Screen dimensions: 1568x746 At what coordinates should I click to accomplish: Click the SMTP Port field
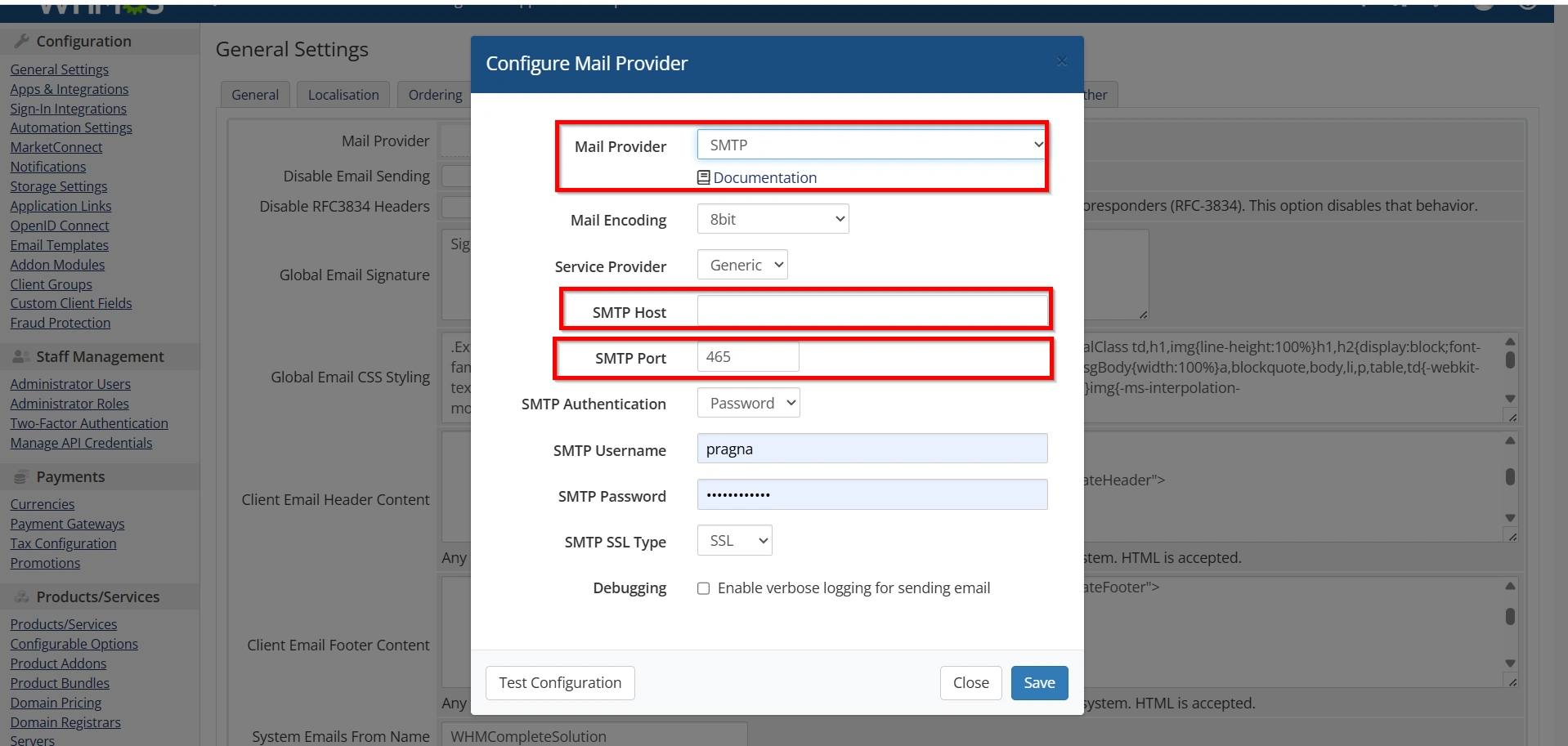coord(748,357)
